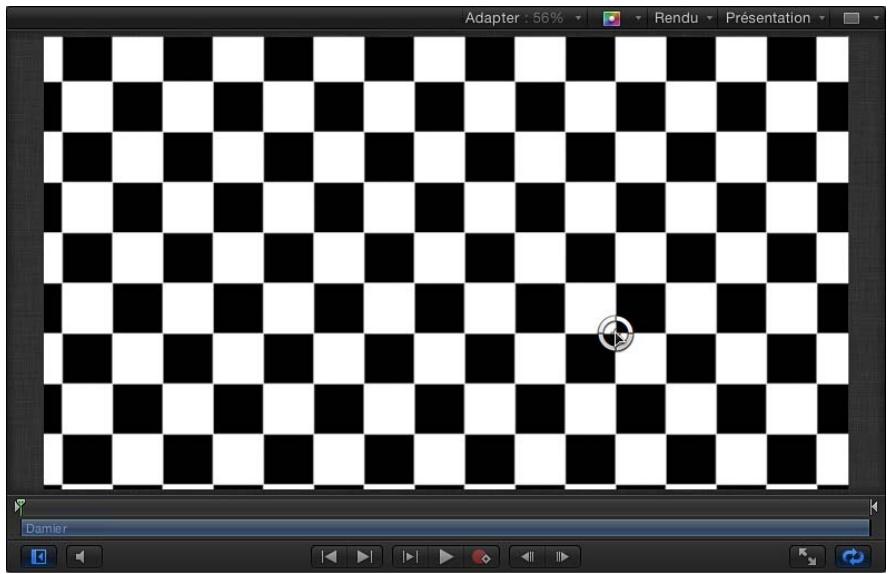Step to next frame
The width and height of the screenshot is (890, 574).
pos(562,557)
